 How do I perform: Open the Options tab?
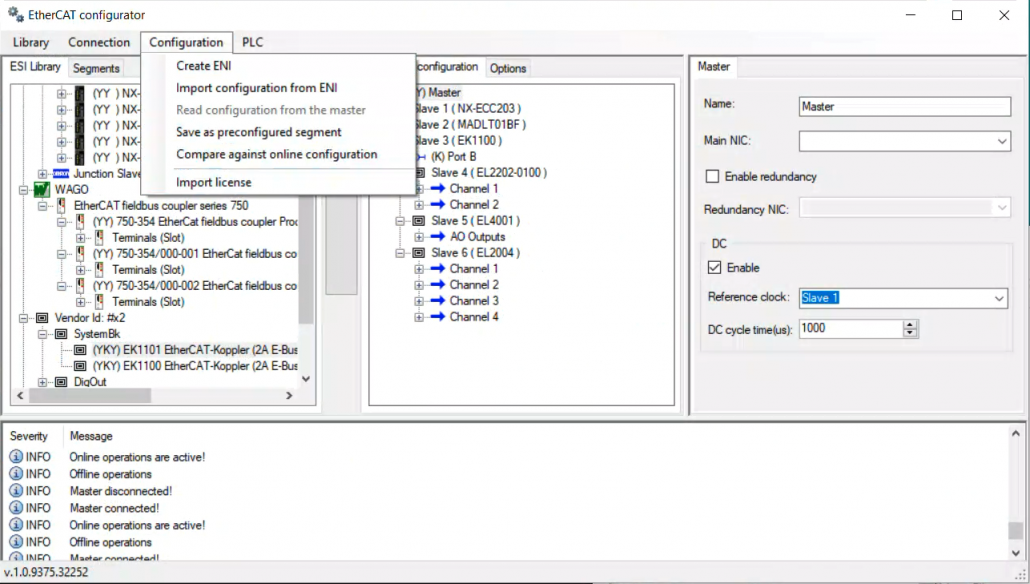508,69
